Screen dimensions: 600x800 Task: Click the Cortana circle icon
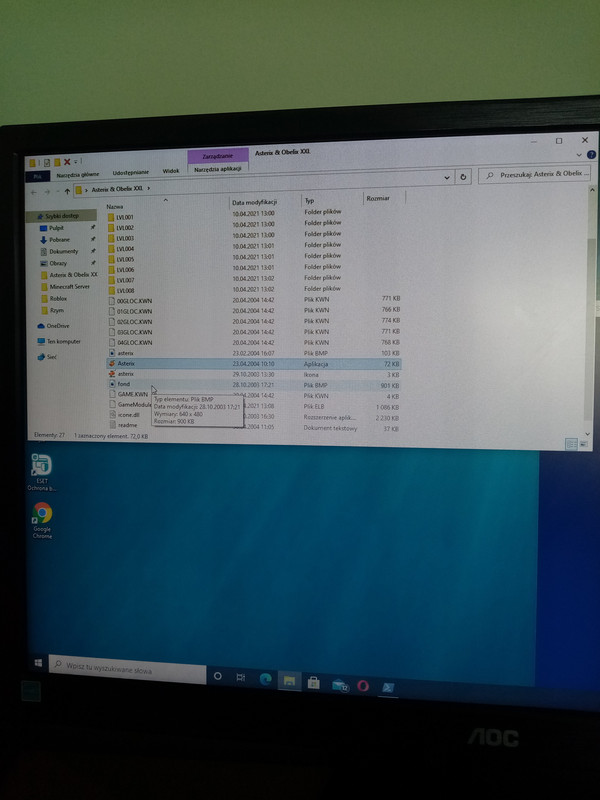[218, 676]
